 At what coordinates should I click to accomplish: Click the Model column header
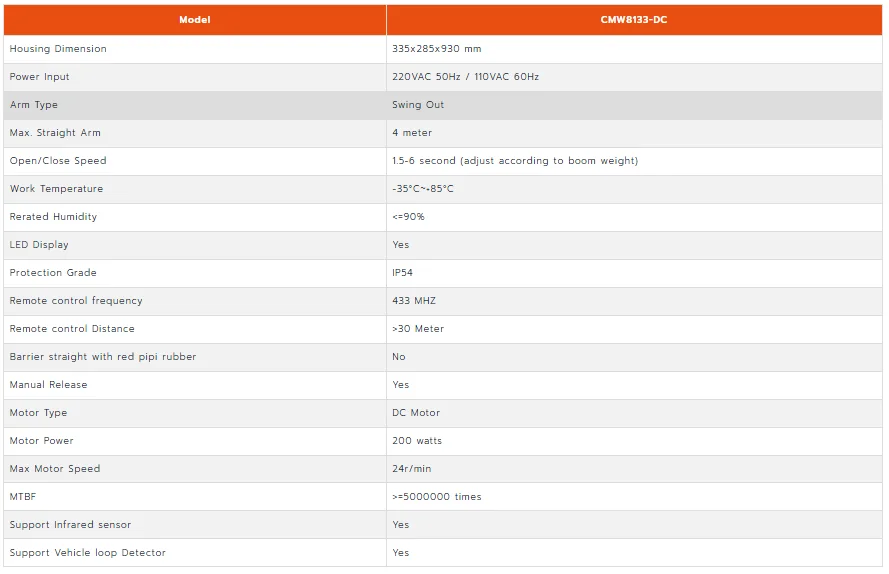(x=194, y=20)
